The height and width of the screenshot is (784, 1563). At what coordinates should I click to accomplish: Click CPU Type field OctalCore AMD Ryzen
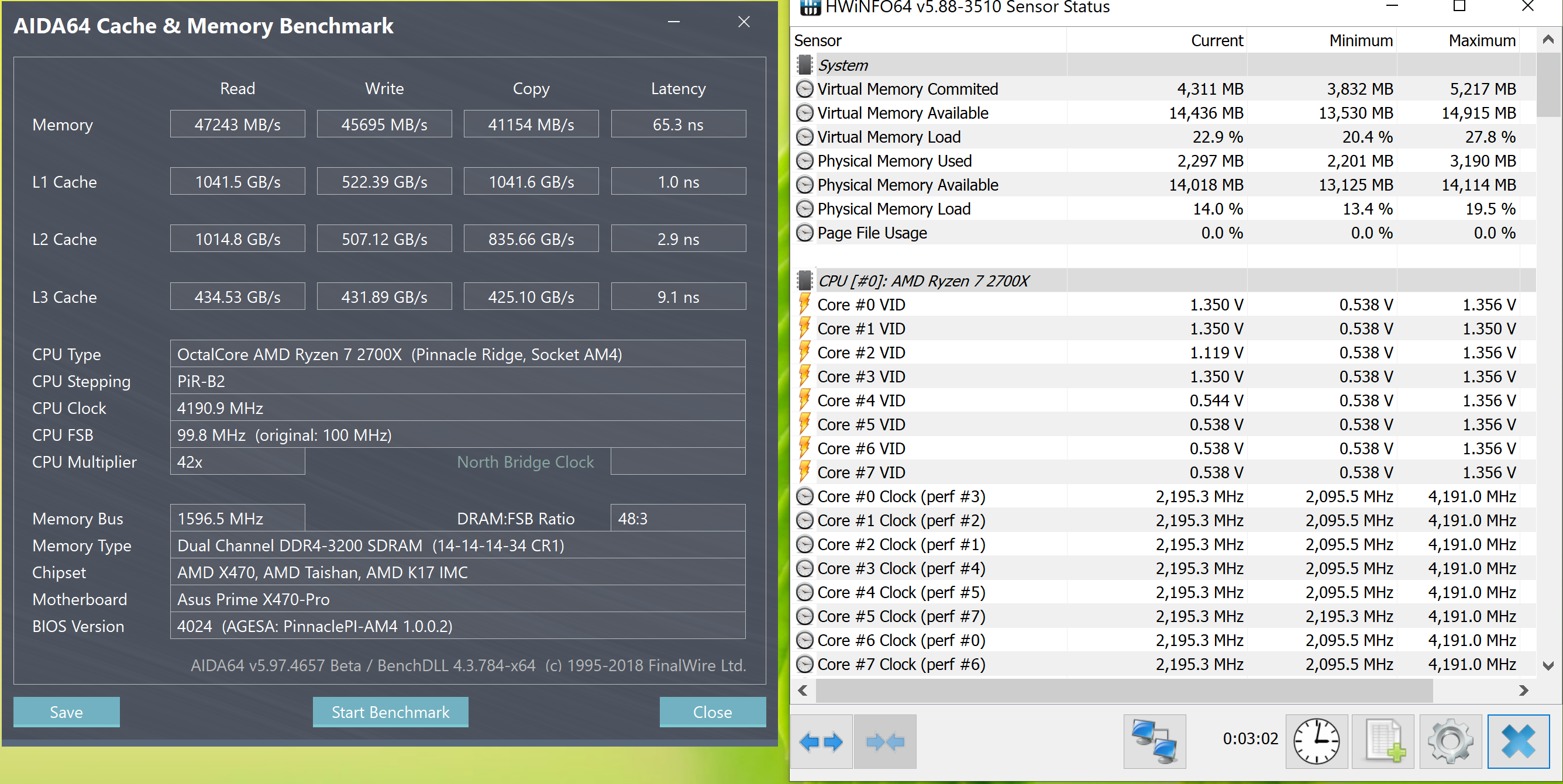(x=457, y=354)
